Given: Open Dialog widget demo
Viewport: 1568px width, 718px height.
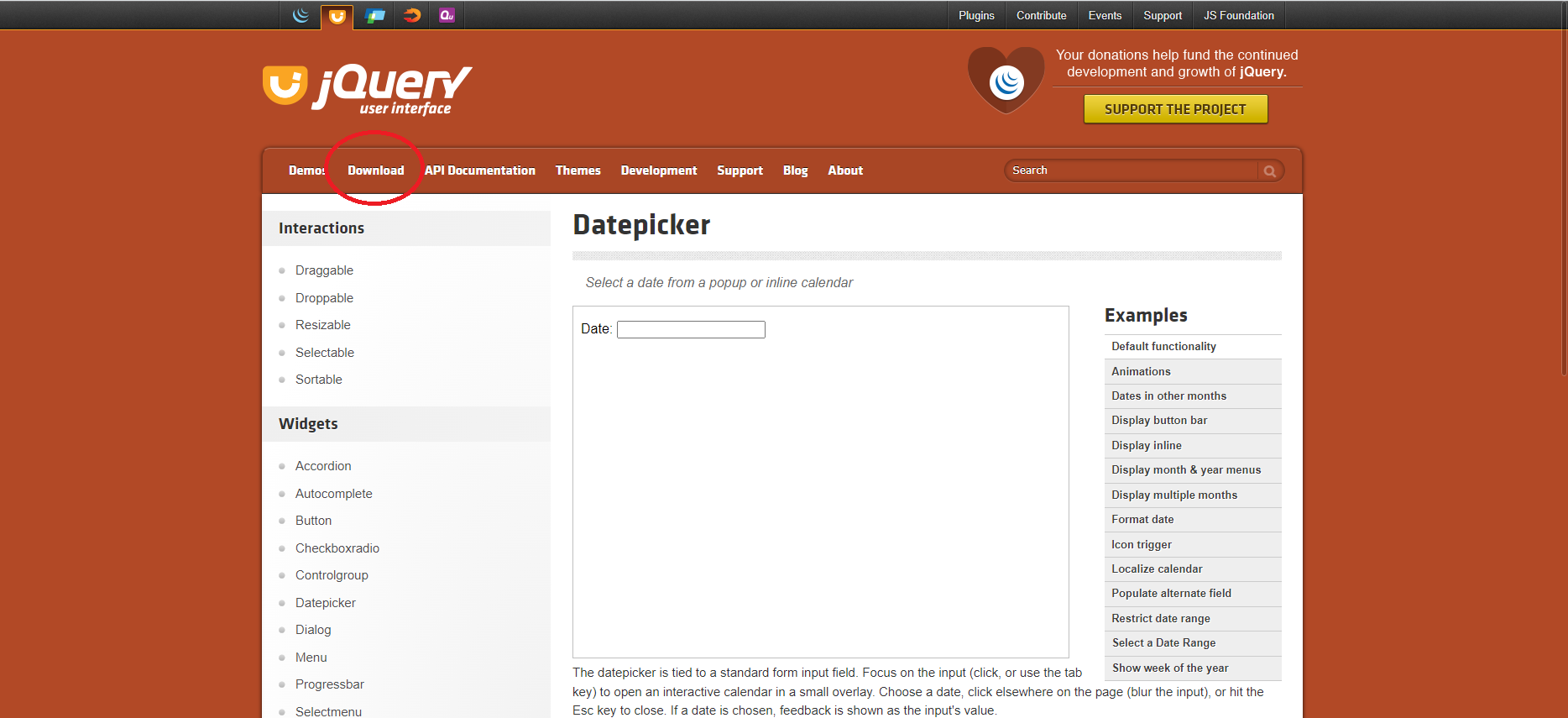Looking at the screenshot, I should tap(313, 630).
